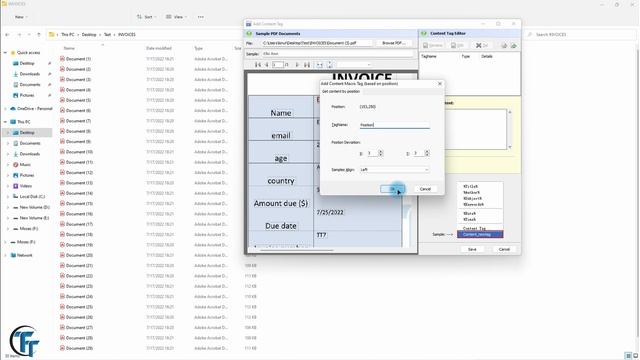640x360 pixels.
Task: Click the page number field in preview toolbar
Action: [278, 64]
